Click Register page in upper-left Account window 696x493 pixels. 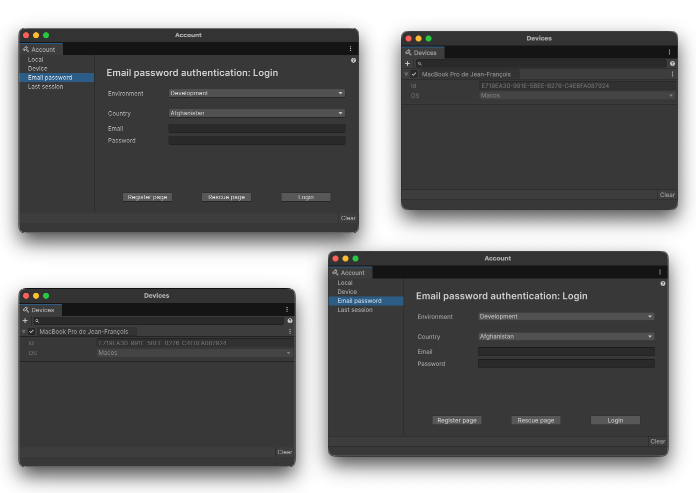click(x=147, y=197)
